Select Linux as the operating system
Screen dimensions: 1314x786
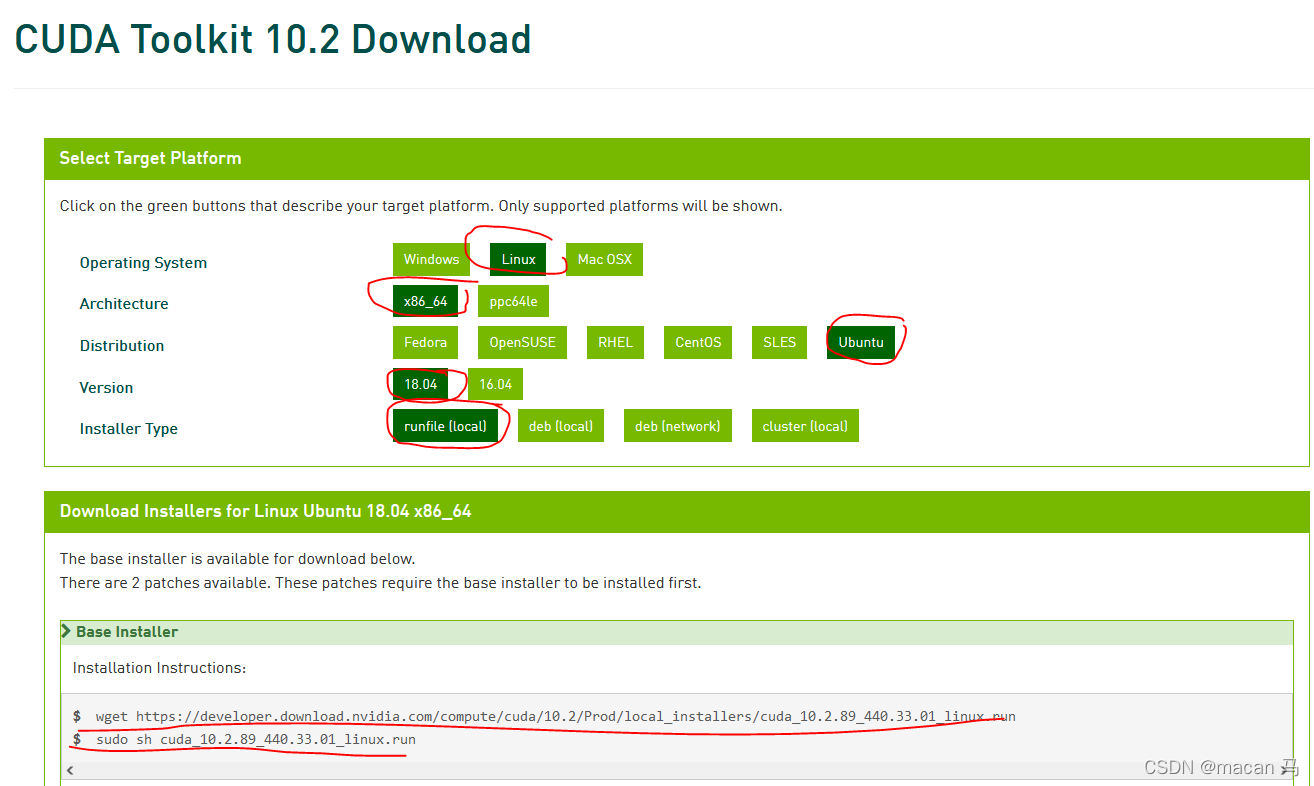[x=518, y=259]
